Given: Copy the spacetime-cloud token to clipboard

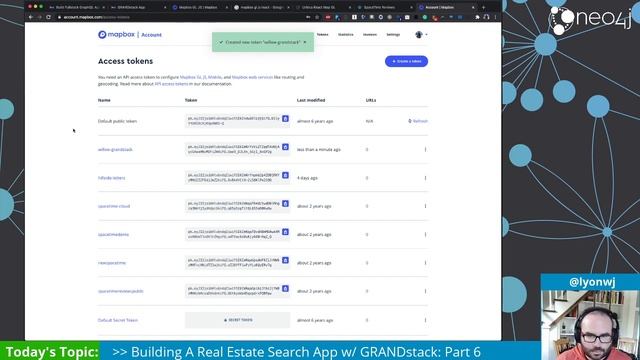Looking at the screenshot, I should click(285, 204).
